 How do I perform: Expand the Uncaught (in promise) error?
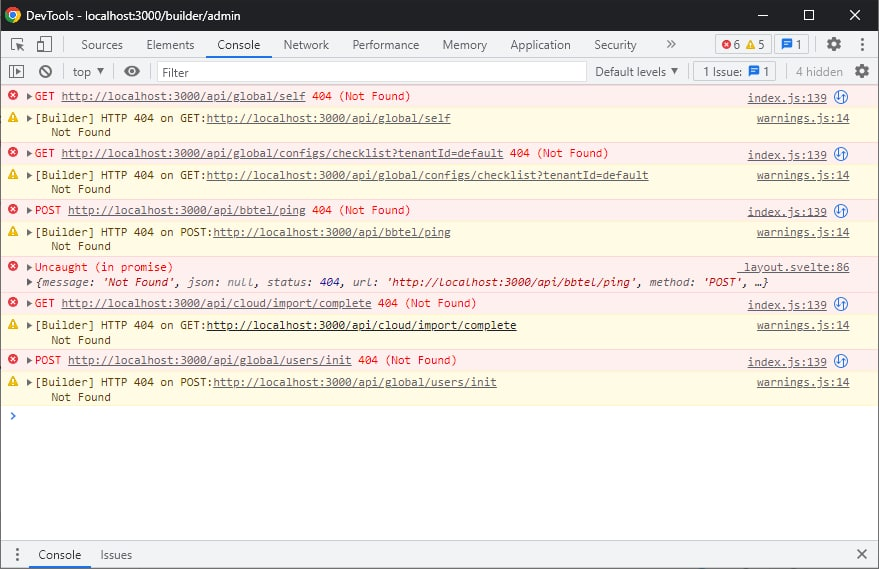(29, 267)
